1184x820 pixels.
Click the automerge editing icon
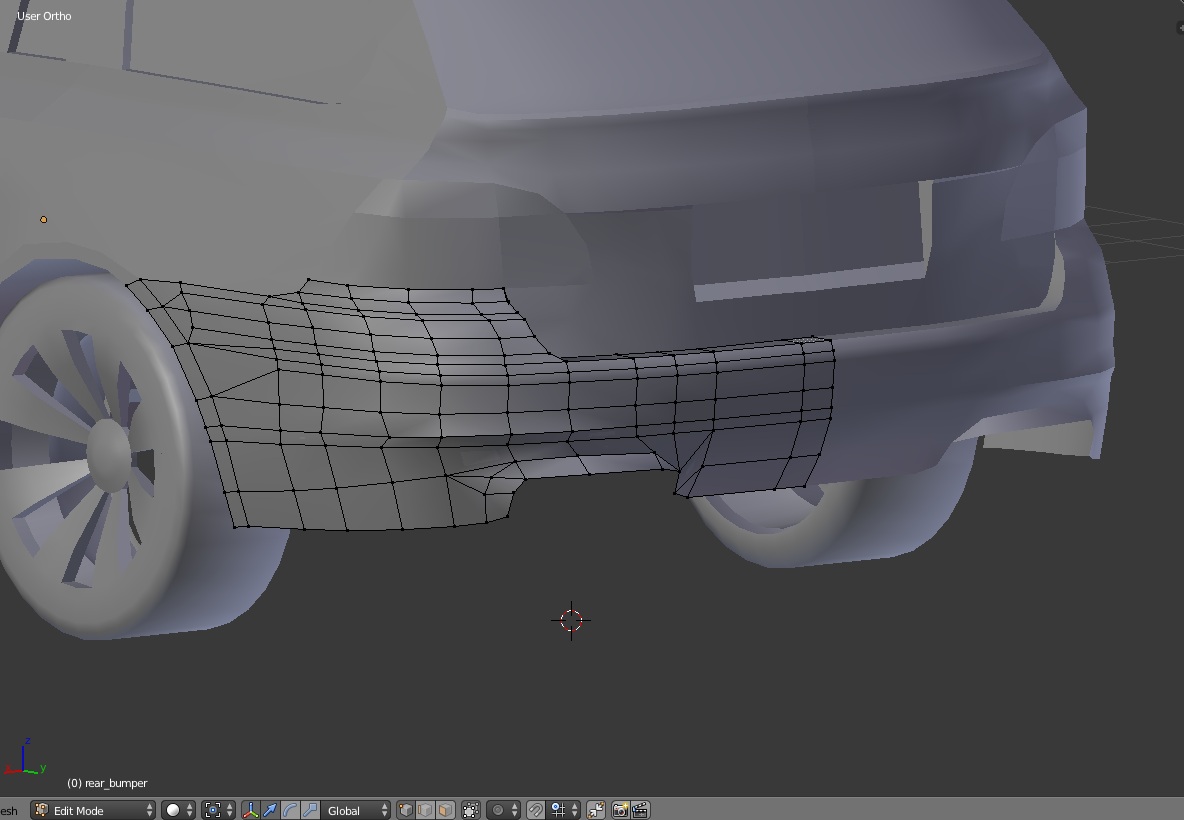click(x=596, y=810)
